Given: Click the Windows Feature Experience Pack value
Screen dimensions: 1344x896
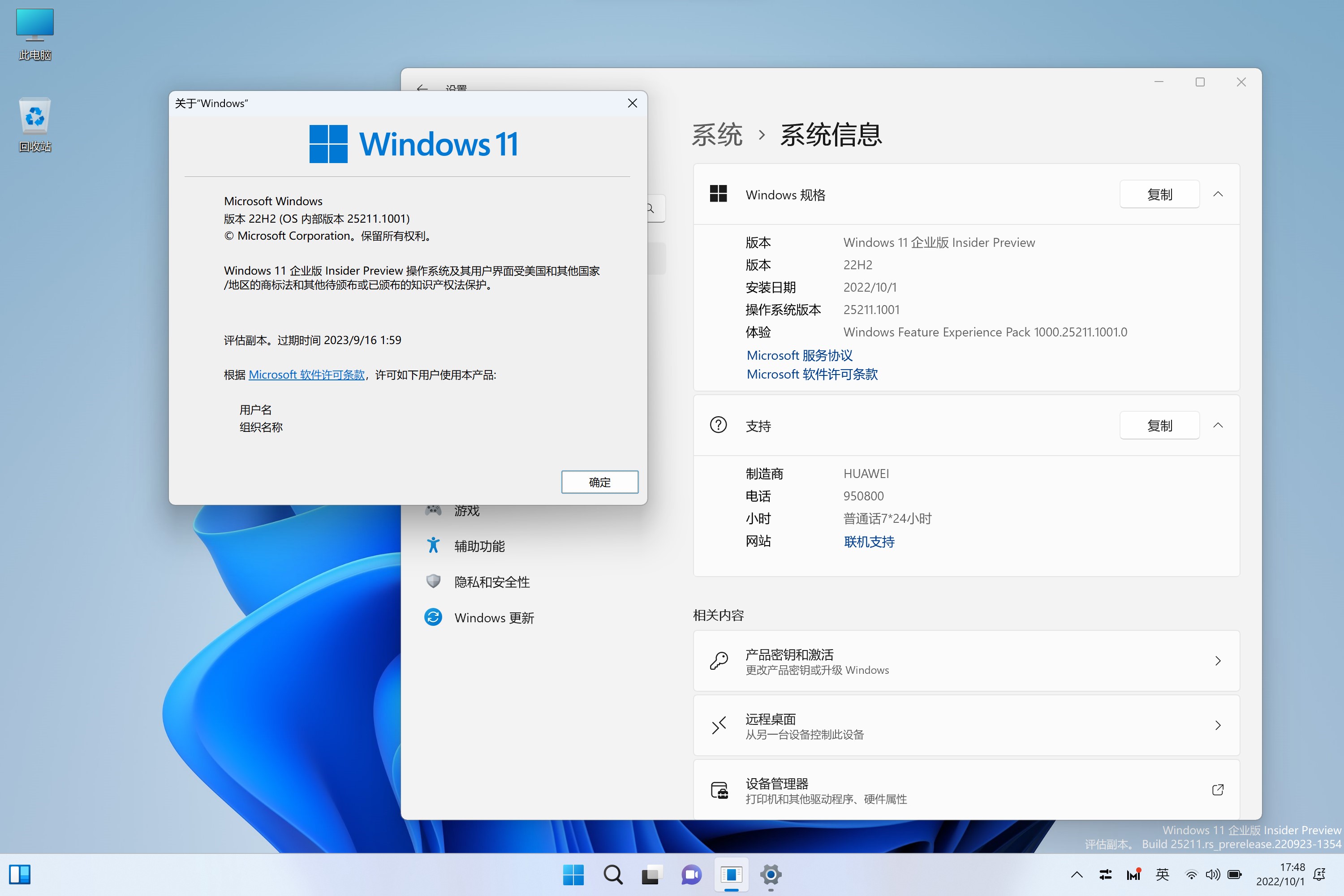Looking at the screenshot, I should (985, 332).
